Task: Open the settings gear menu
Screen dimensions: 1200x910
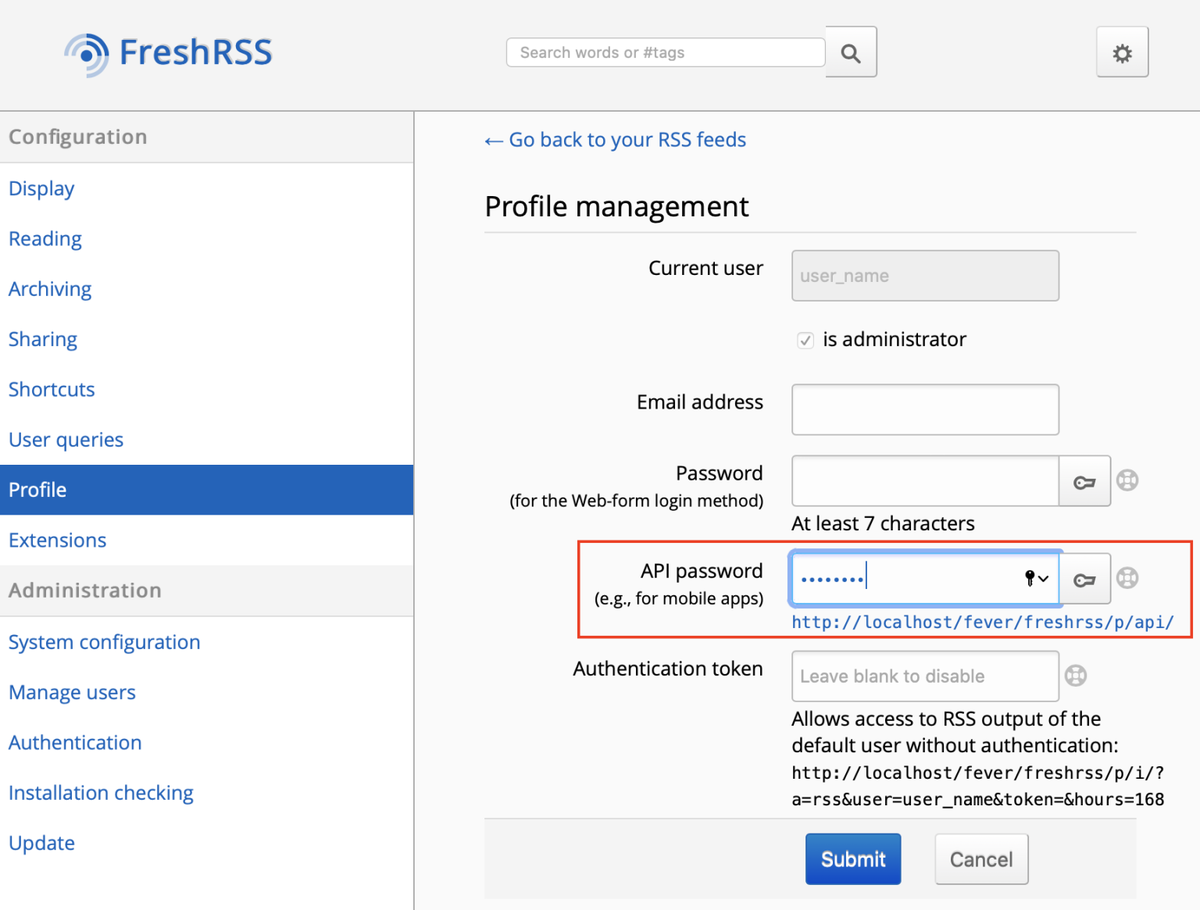Action: pos(1122,52)
